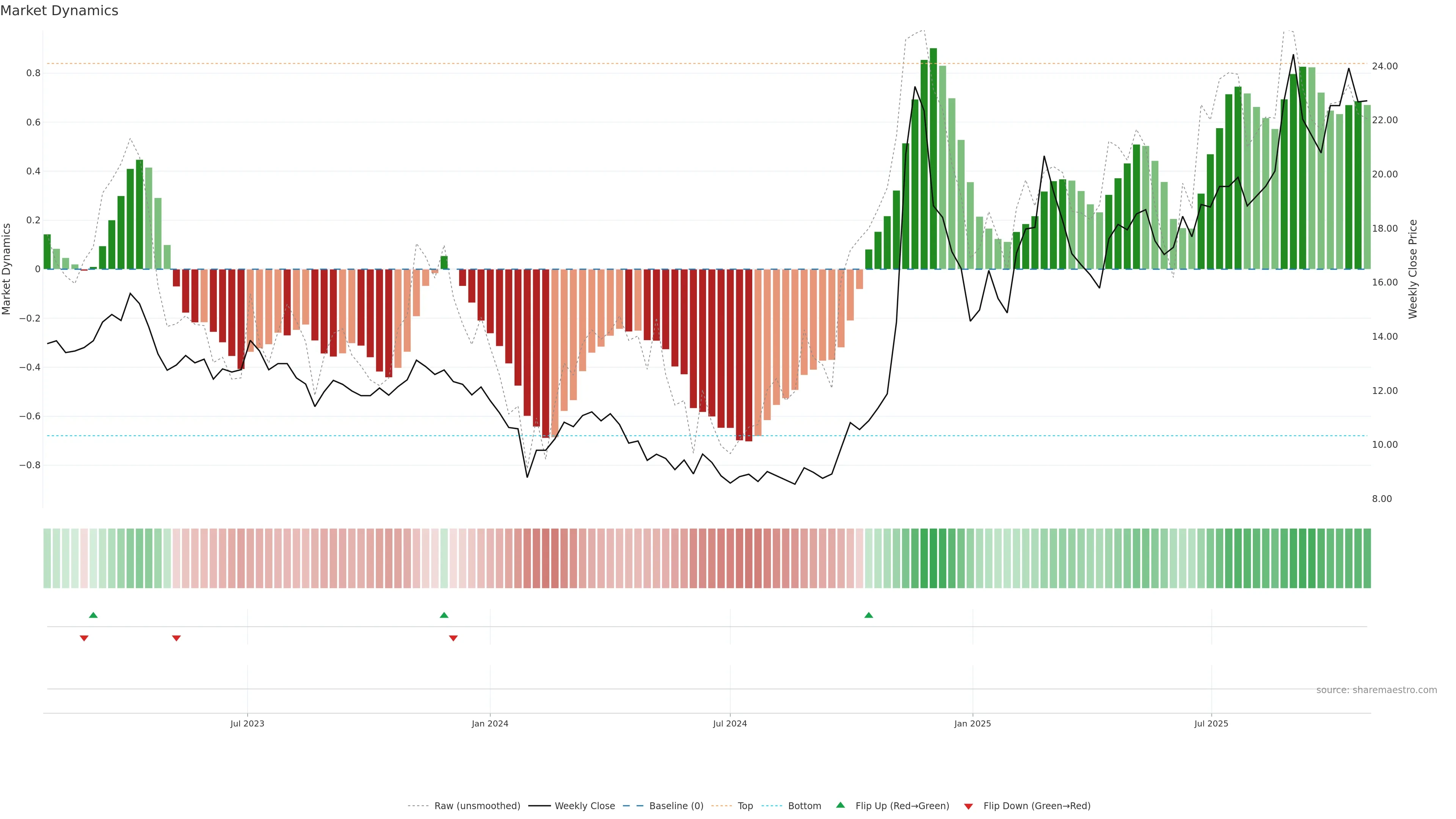Viewport: 1456px width, 819px height.
Task: Click the first green flip-up triangle marker
Action: tap(93, 615)
